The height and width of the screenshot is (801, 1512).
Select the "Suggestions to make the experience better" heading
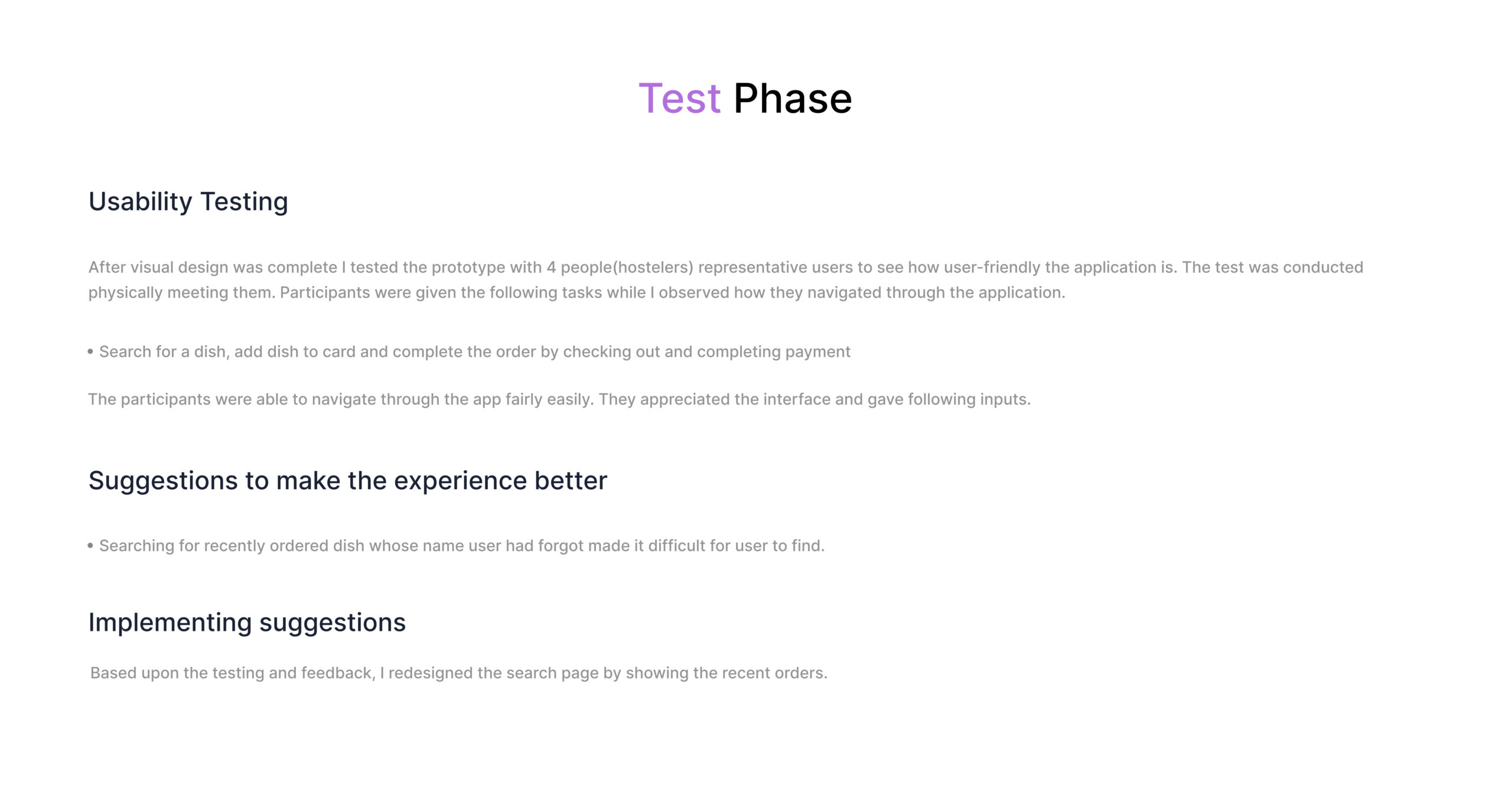[347, 481]
